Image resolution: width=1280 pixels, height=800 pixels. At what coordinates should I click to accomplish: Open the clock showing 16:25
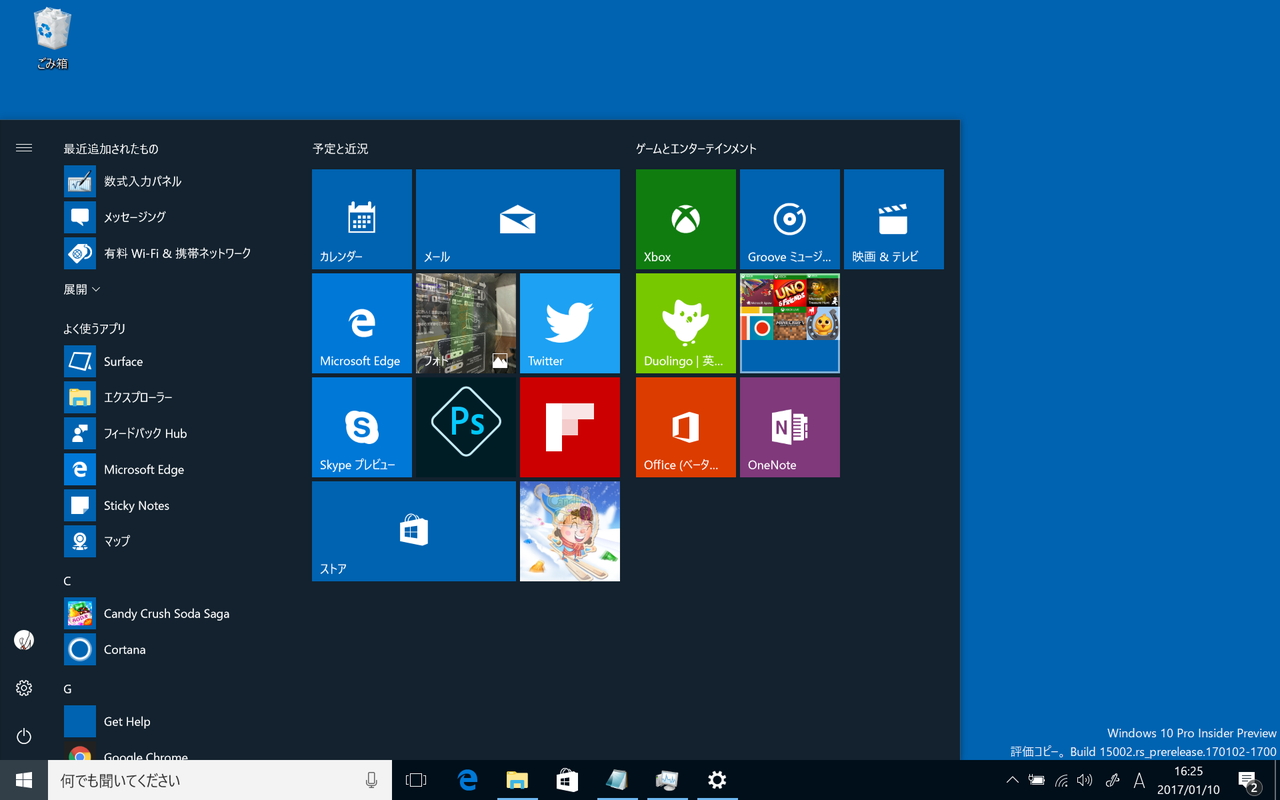coord(1189,780)
